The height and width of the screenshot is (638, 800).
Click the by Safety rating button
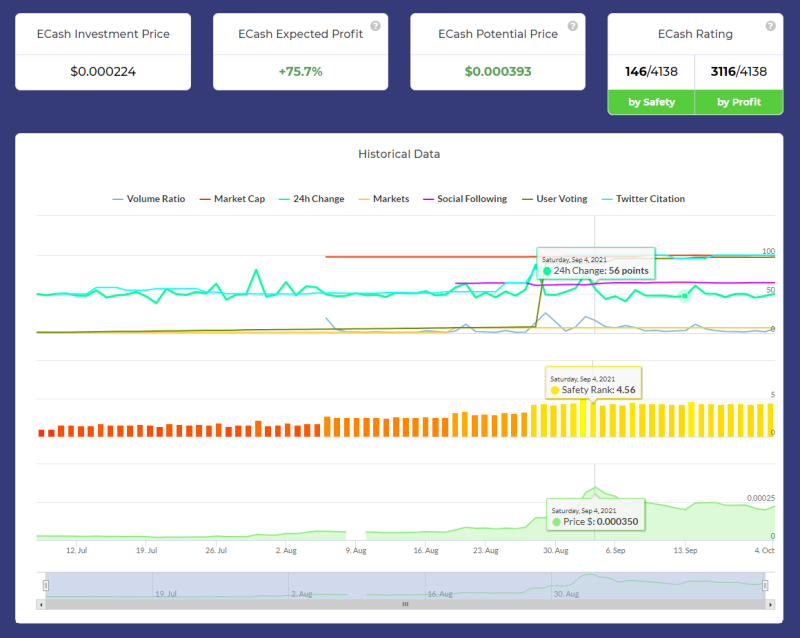click(x=651, y=102)
